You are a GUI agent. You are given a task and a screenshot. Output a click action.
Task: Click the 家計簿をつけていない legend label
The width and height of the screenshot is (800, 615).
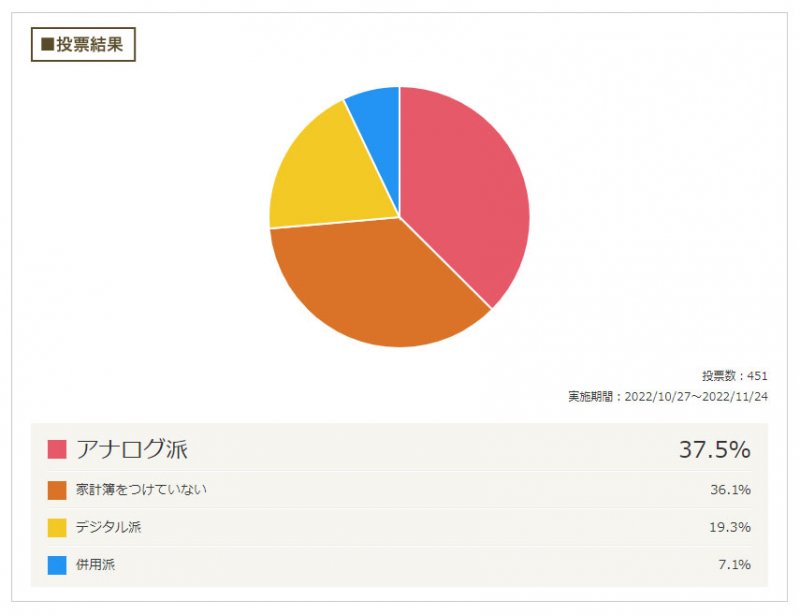click(141, 489)
